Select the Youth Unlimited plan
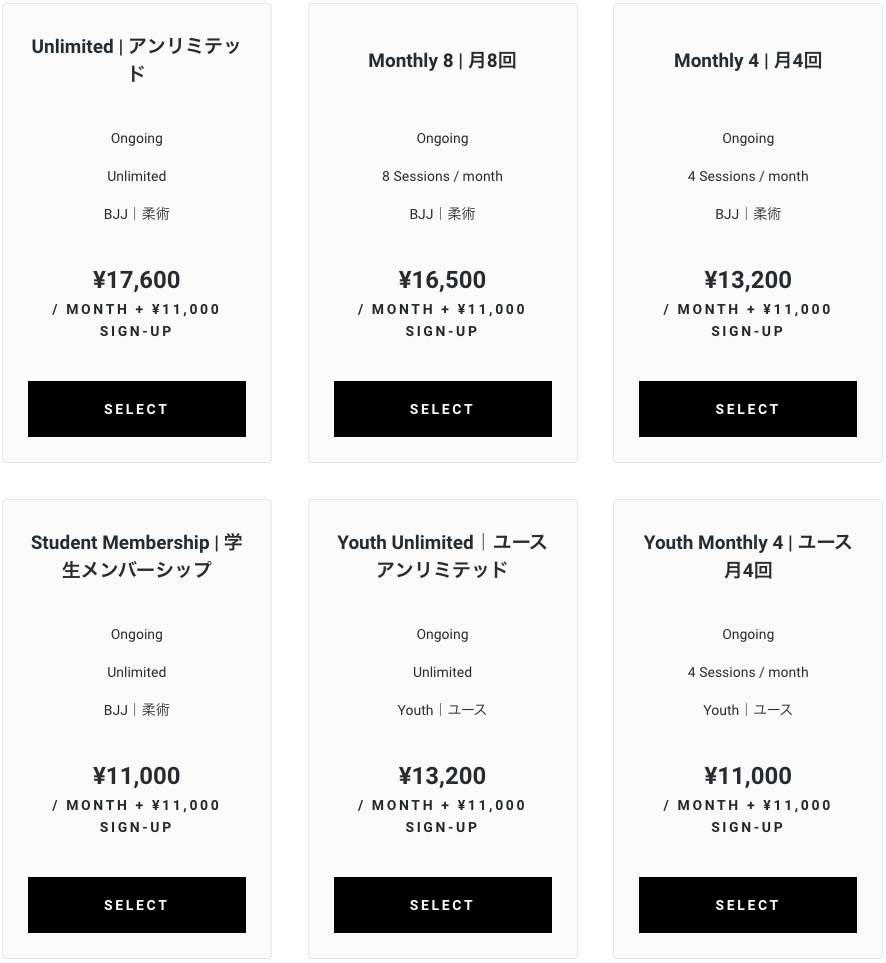 tap(442, 905)
